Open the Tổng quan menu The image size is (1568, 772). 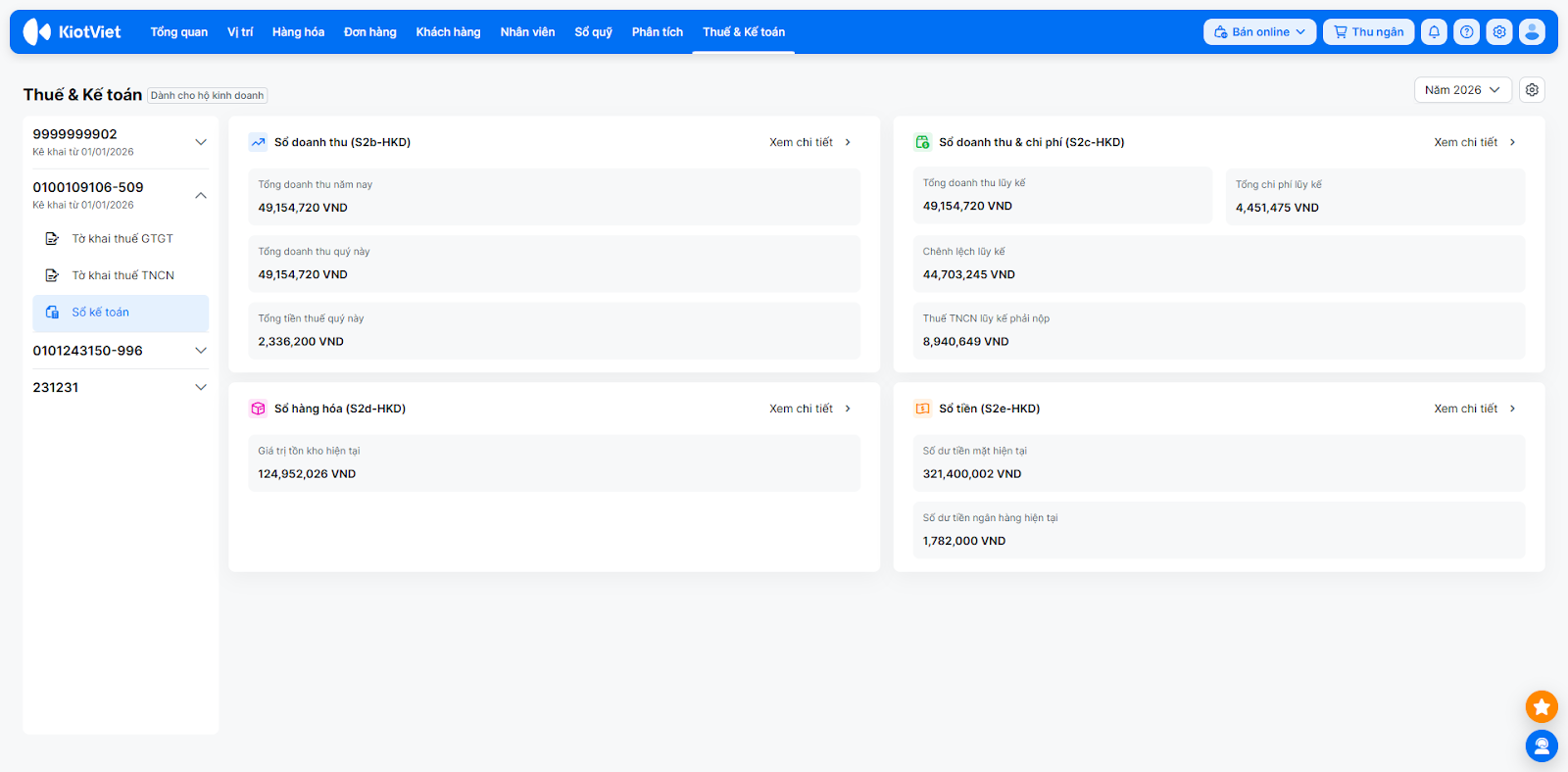pyautogui.click(x=178, y=32)
